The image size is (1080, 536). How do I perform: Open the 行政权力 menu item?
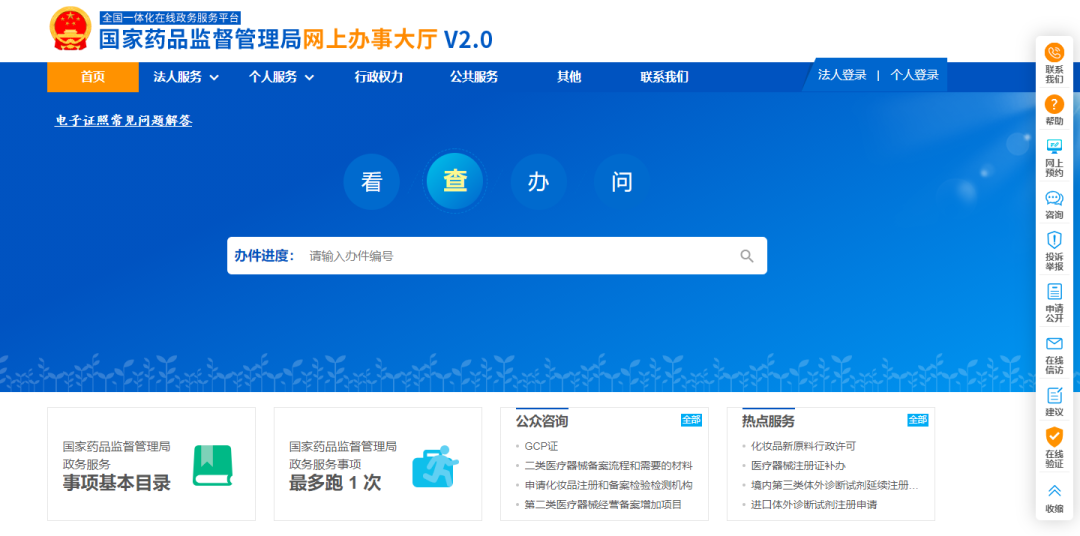pyautogui.click(x=379, y=77)
